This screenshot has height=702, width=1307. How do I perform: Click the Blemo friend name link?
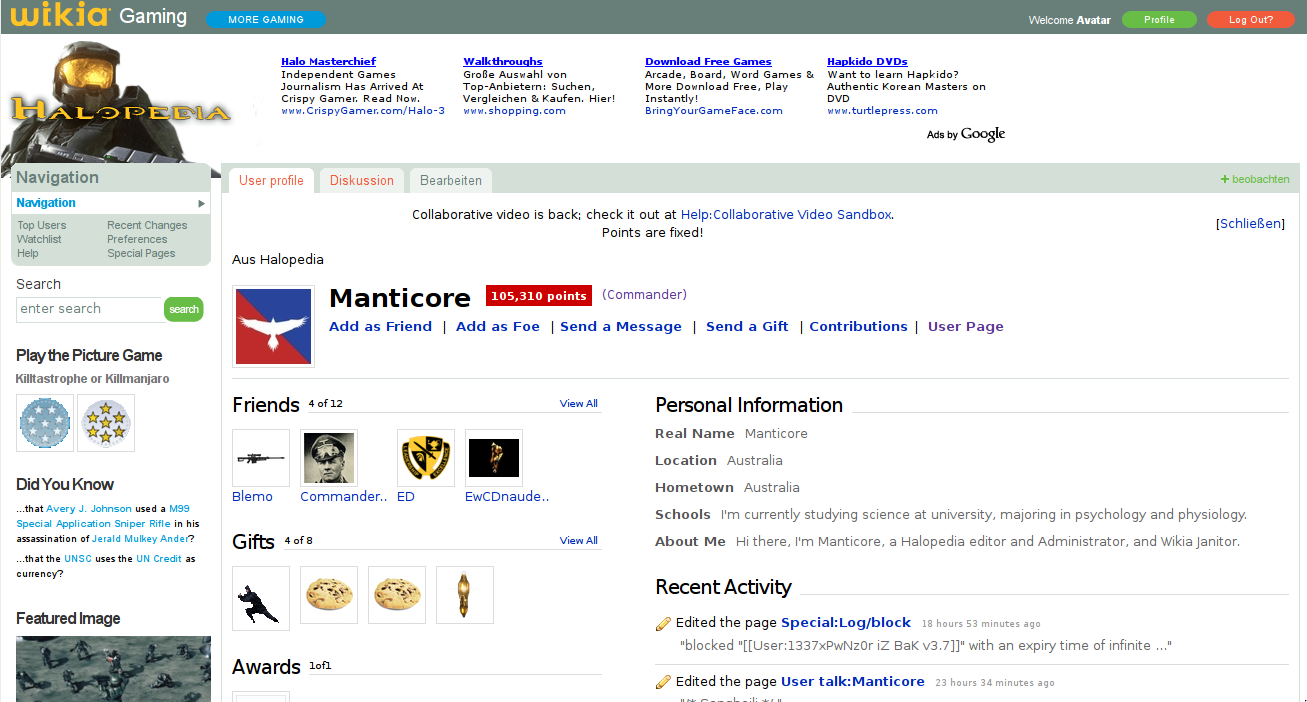coord(252,497)
